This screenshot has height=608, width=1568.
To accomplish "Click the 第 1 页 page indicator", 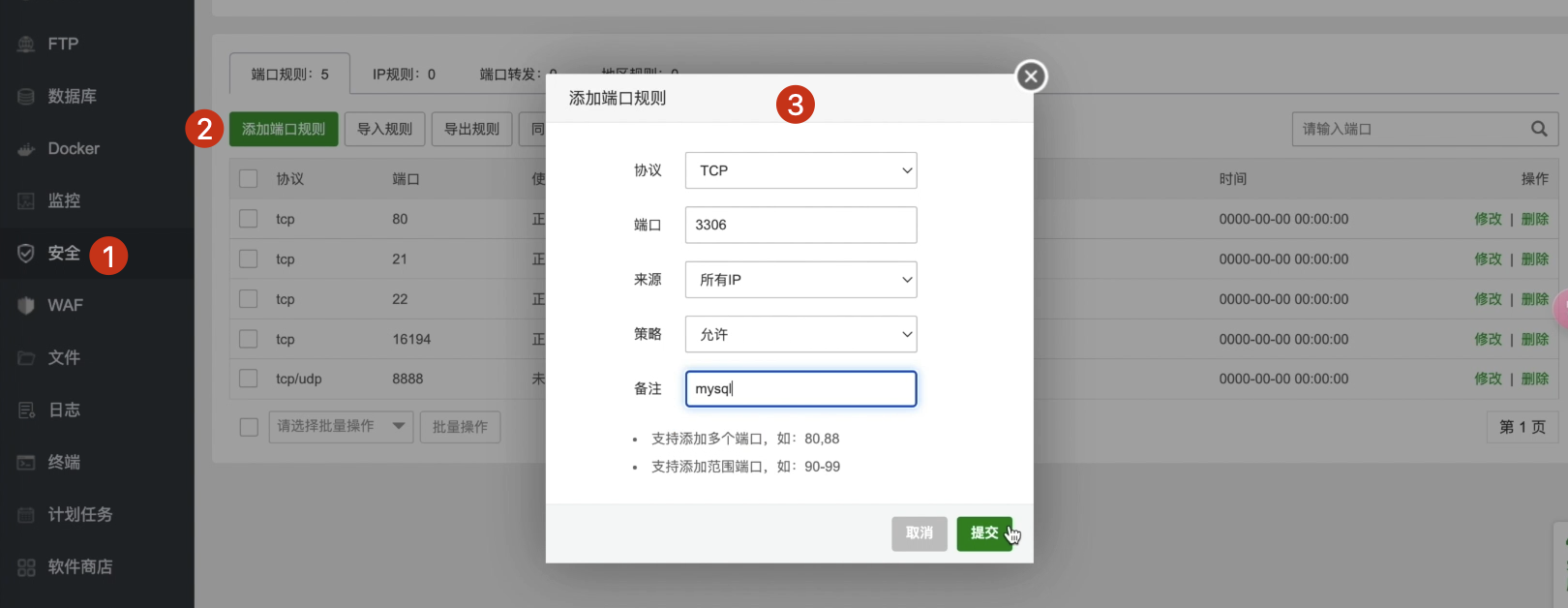I will click(1523, 427).
